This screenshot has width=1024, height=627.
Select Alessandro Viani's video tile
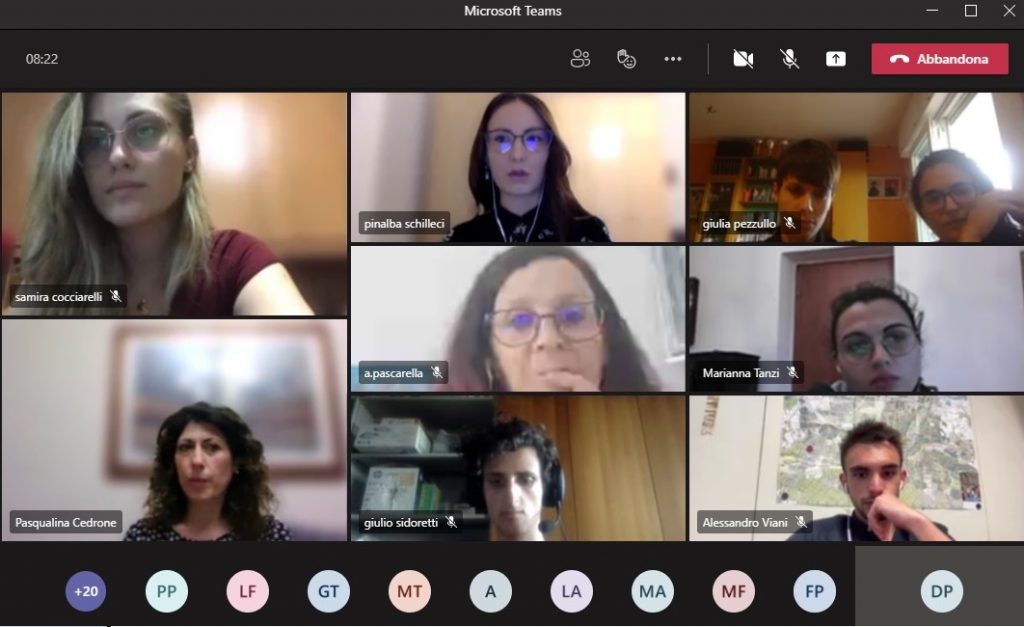click(x=856, y=468)
